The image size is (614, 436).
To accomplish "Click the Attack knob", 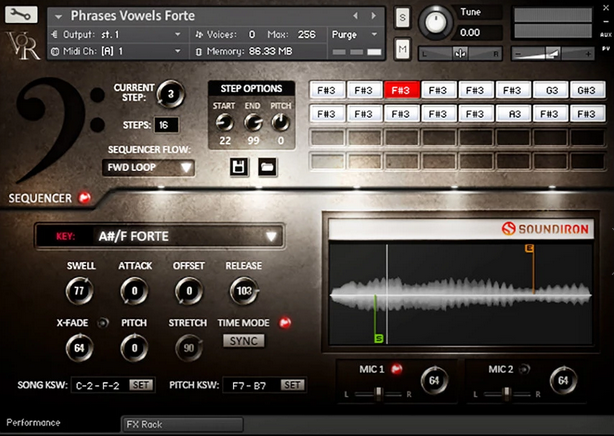I will [134, 291].
